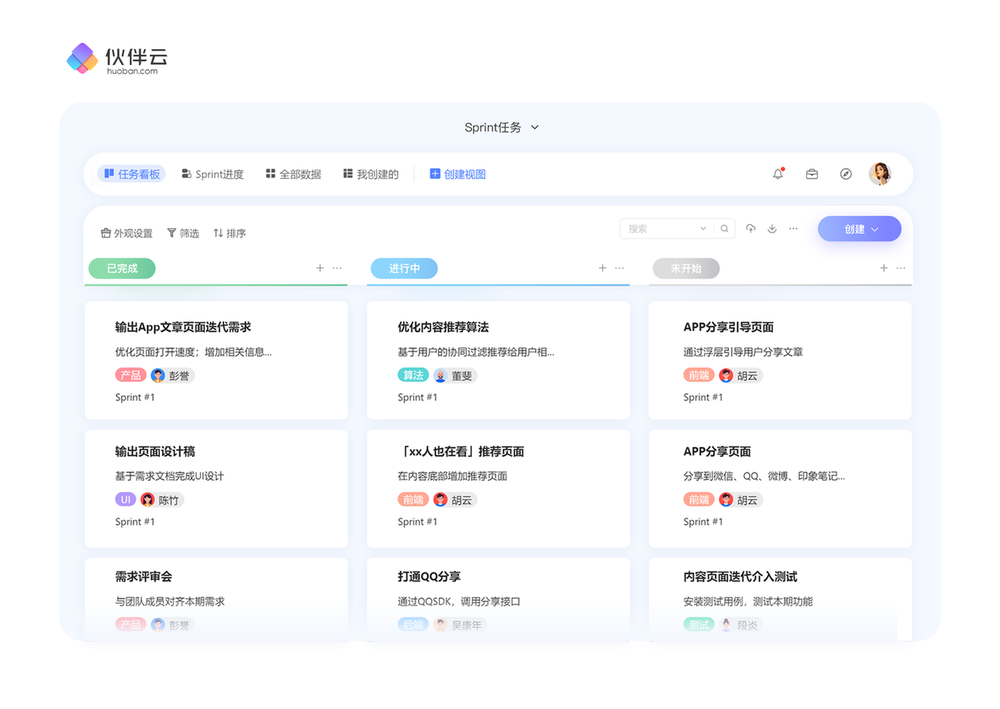
Task: Switch to the 全部数据 tab
Action: (293, 174)
